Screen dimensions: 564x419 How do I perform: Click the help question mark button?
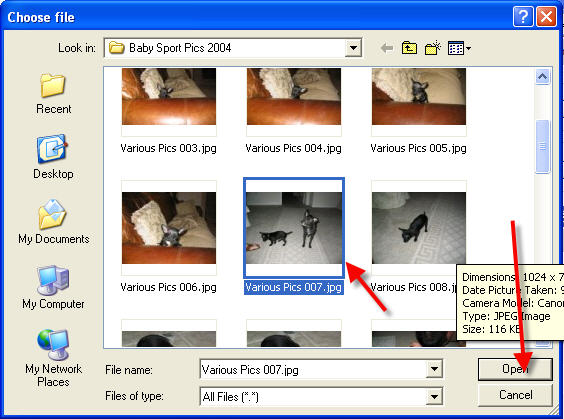523,17
